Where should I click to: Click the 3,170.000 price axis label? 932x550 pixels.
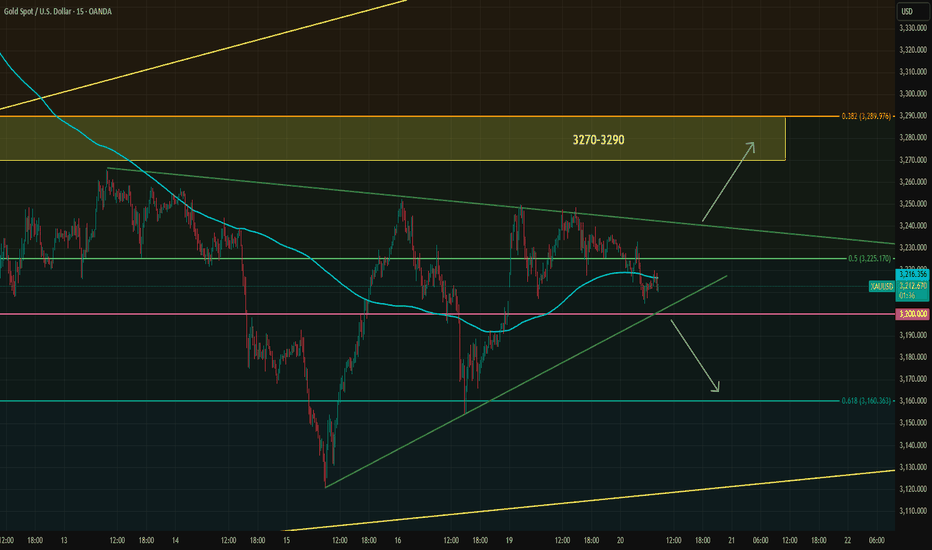[x=912, y=379]
